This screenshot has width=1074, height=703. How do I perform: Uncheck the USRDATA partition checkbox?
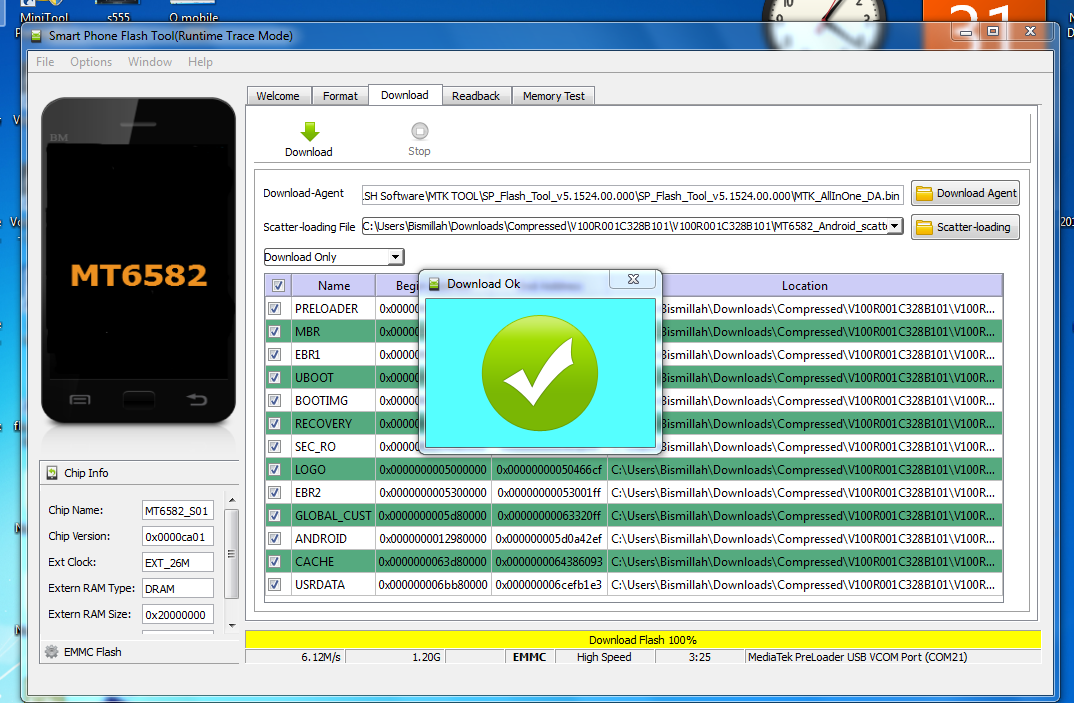(x=275, y=584)
